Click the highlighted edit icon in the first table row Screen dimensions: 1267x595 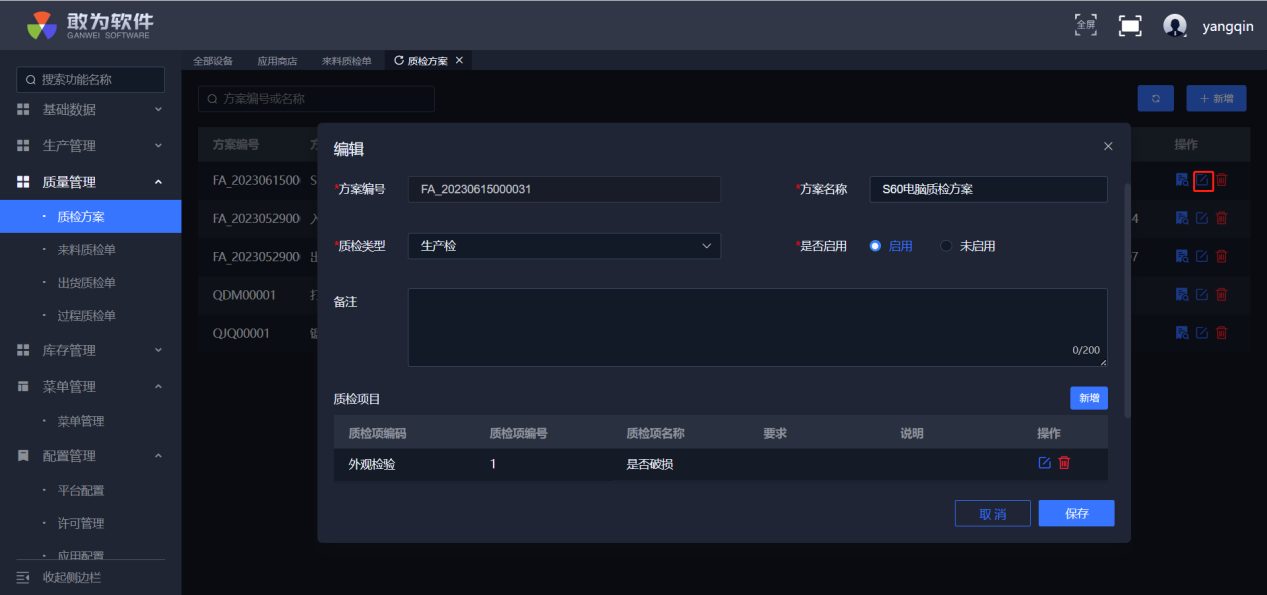[1203, 181]
